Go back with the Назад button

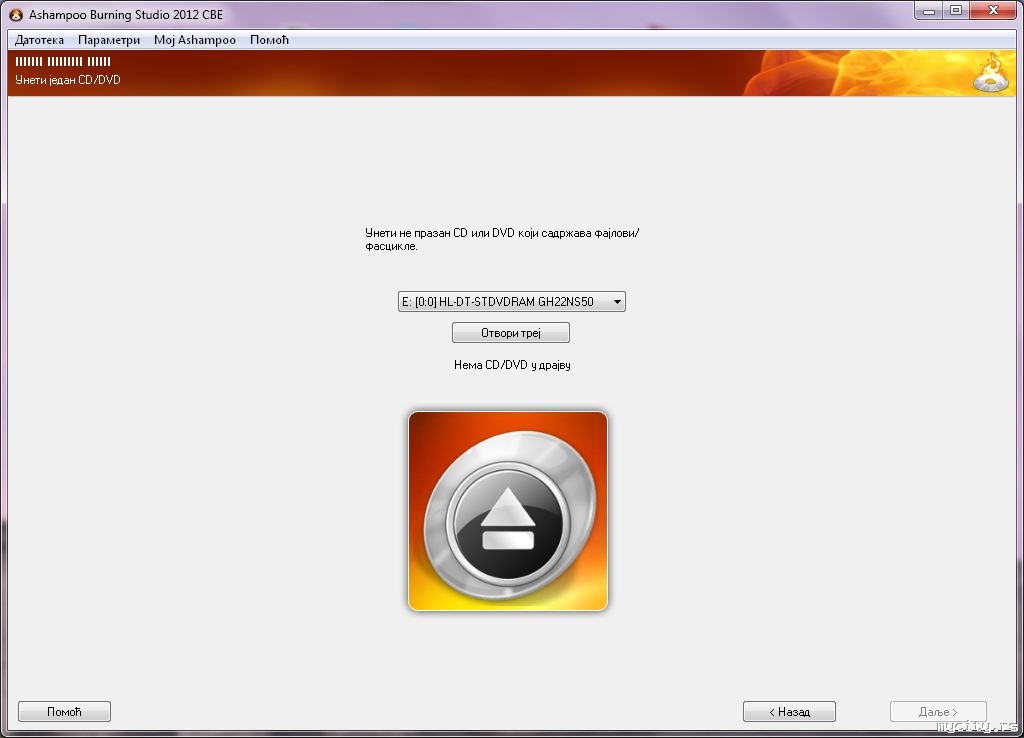coord(789,711)
